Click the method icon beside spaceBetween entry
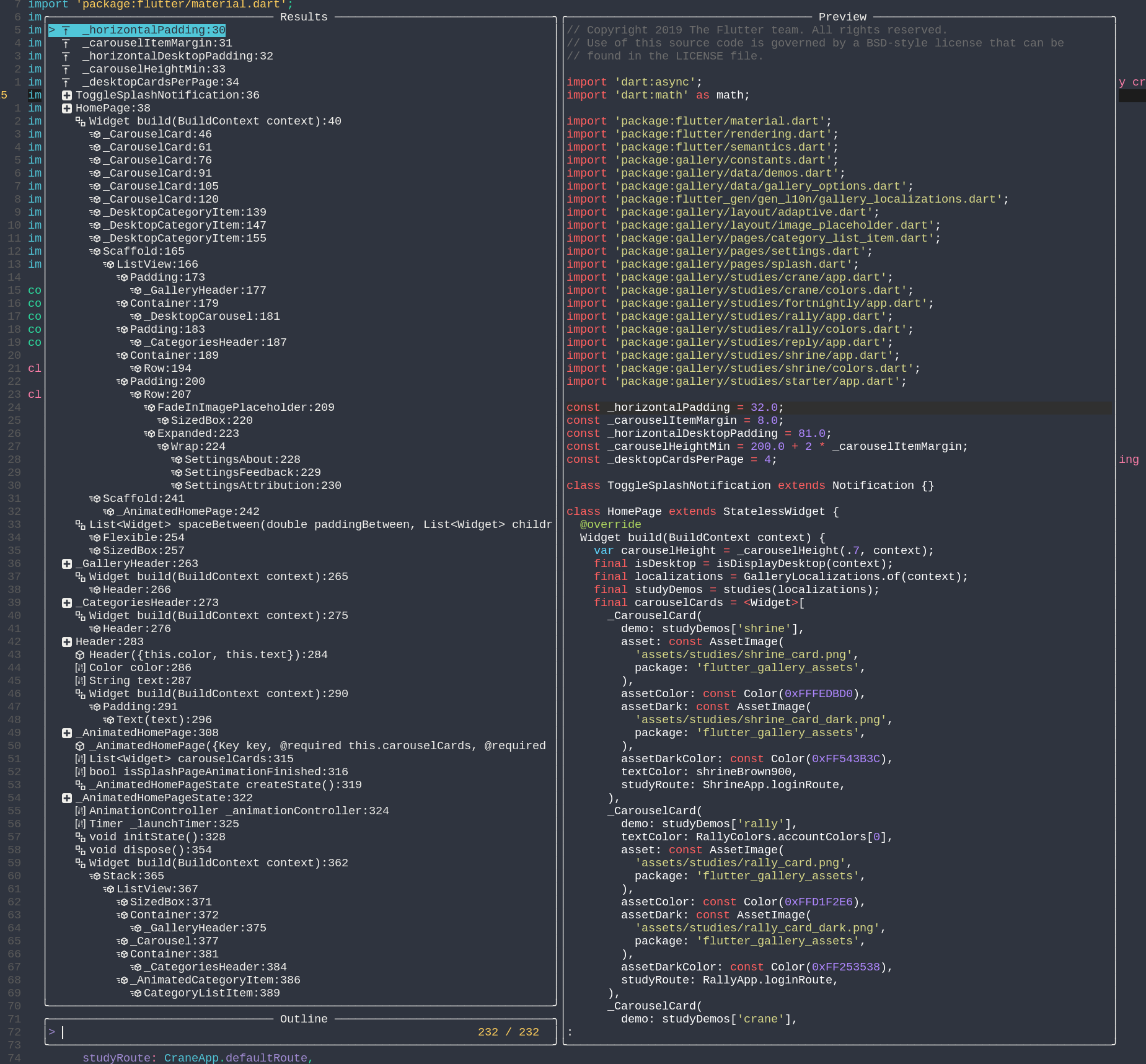 point(81,525)
